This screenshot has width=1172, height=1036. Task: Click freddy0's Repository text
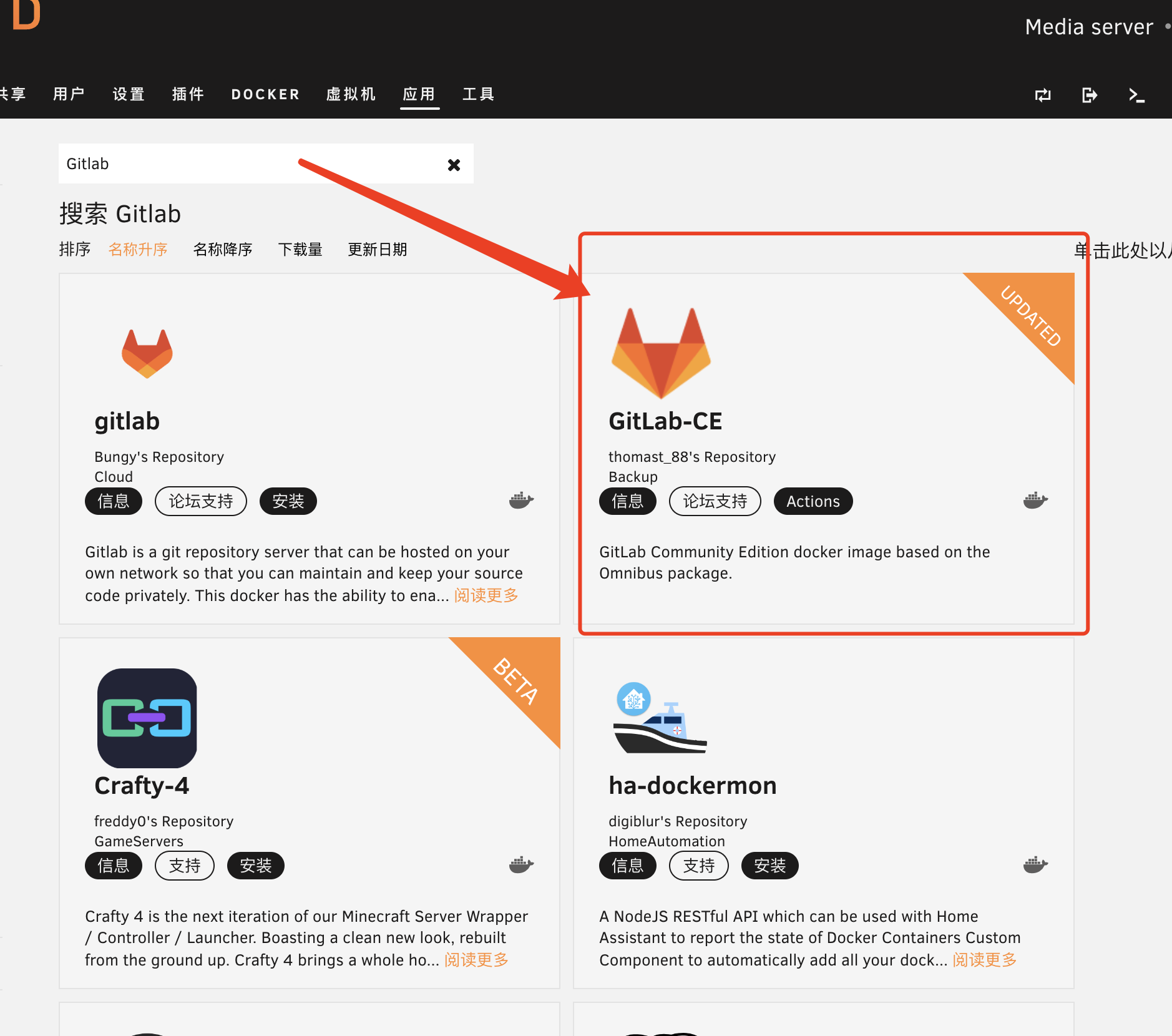[x=164, y=821]
